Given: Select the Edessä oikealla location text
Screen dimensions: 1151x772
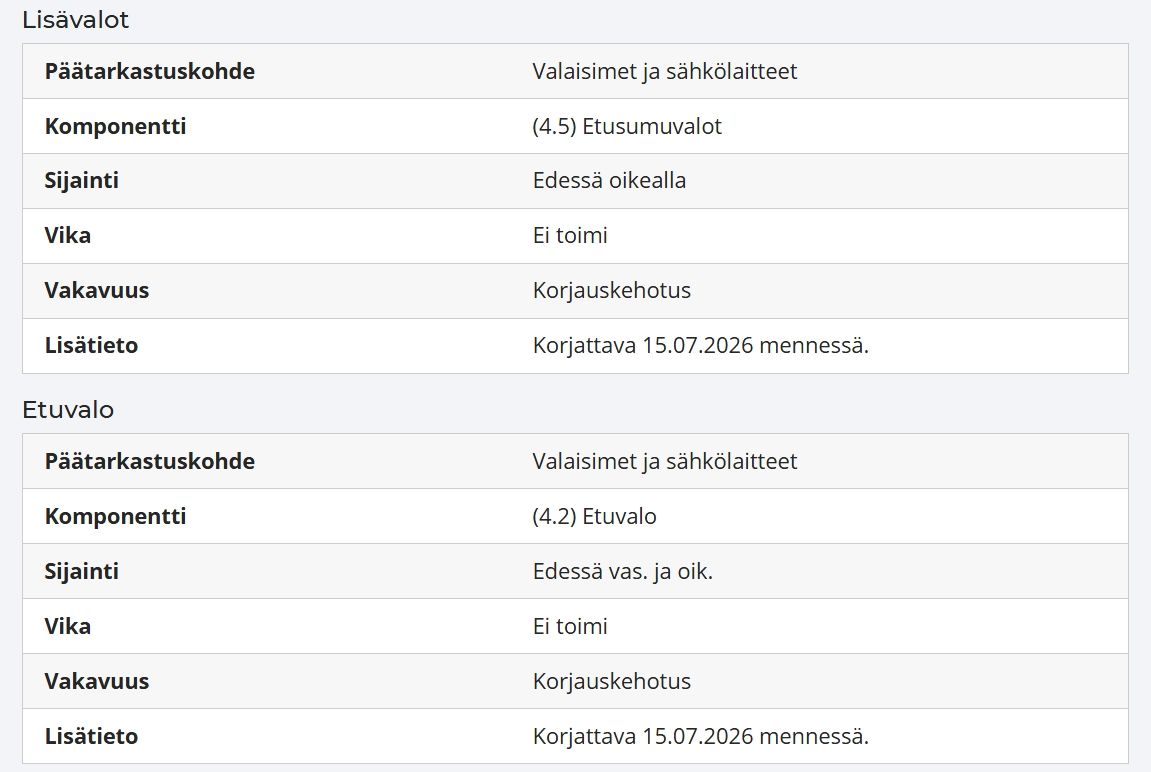Looking at the screenshot, I should (609, 181).
